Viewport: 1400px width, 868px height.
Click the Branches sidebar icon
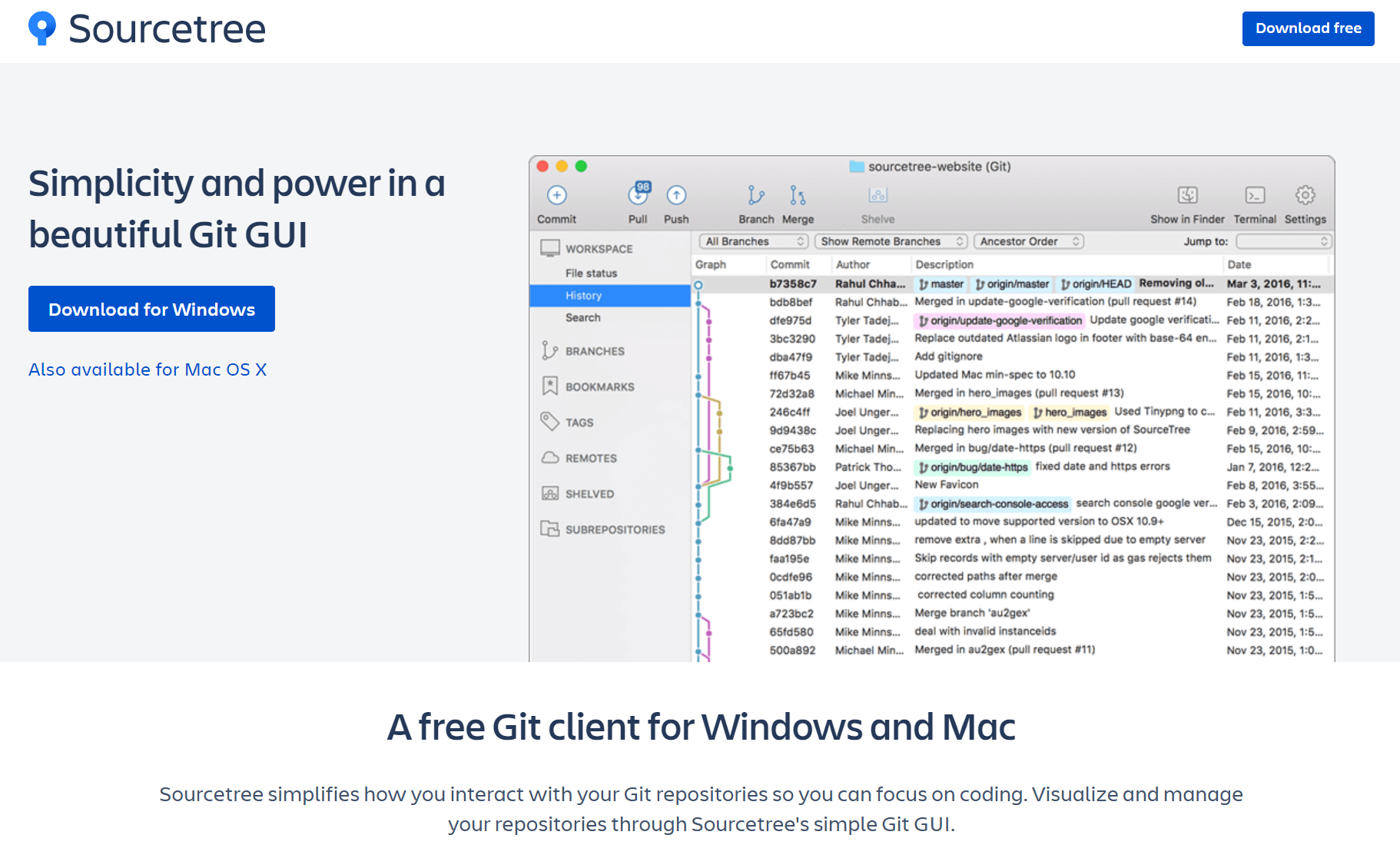549,351
